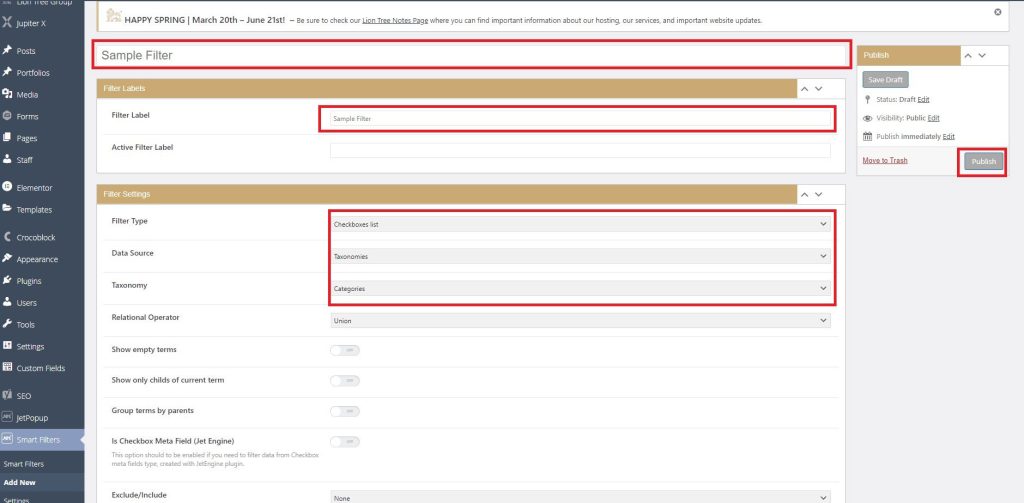Open the Data Source dropdown
The image size is (1024, 503).
[580, 256]
